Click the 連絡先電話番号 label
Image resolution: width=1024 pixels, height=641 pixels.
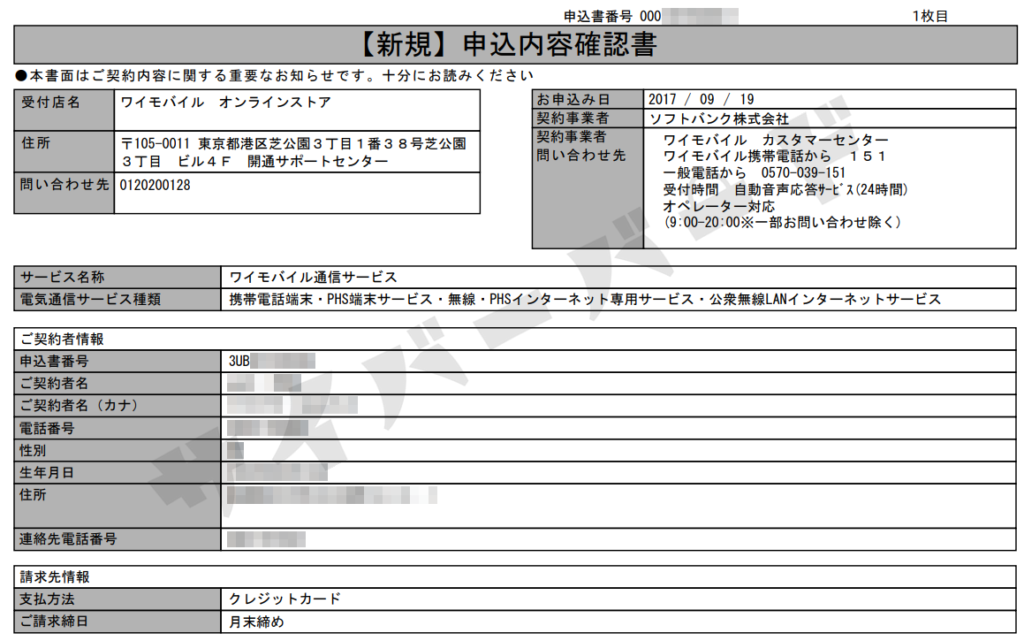click(x=69, y=539)
